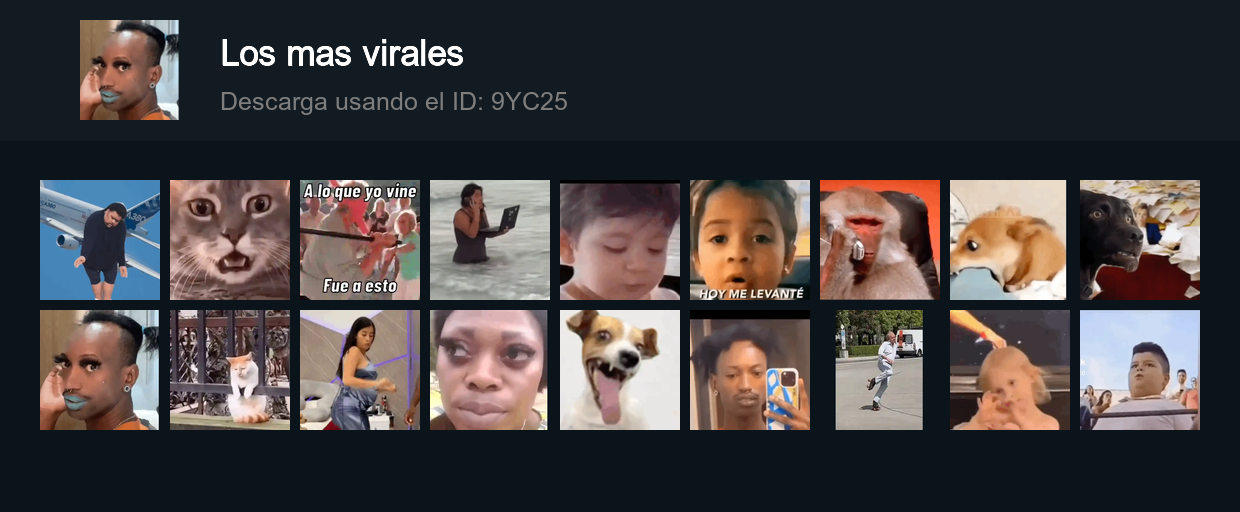1240x512 pixels.
Task: Pick the black dog with papers sticker
Action: (x=1140, y=240)
